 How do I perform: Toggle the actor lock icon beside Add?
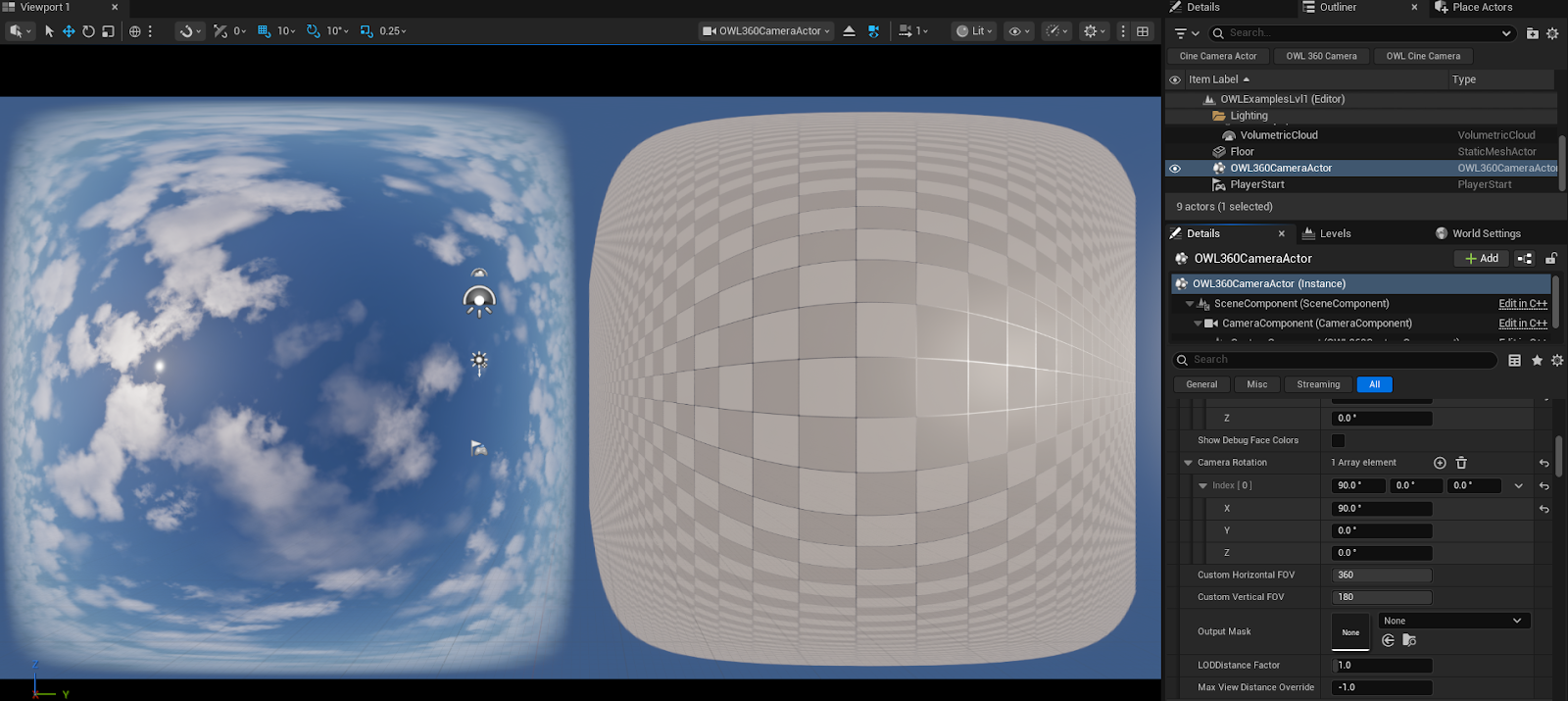(x=1551, y=259)
